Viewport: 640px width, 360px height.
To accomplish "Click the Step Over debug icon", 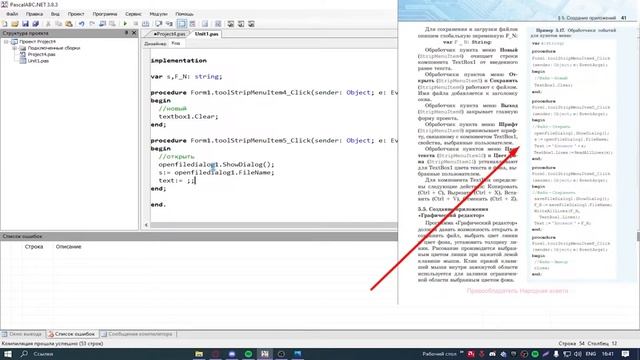I will [x=159, y=24].
